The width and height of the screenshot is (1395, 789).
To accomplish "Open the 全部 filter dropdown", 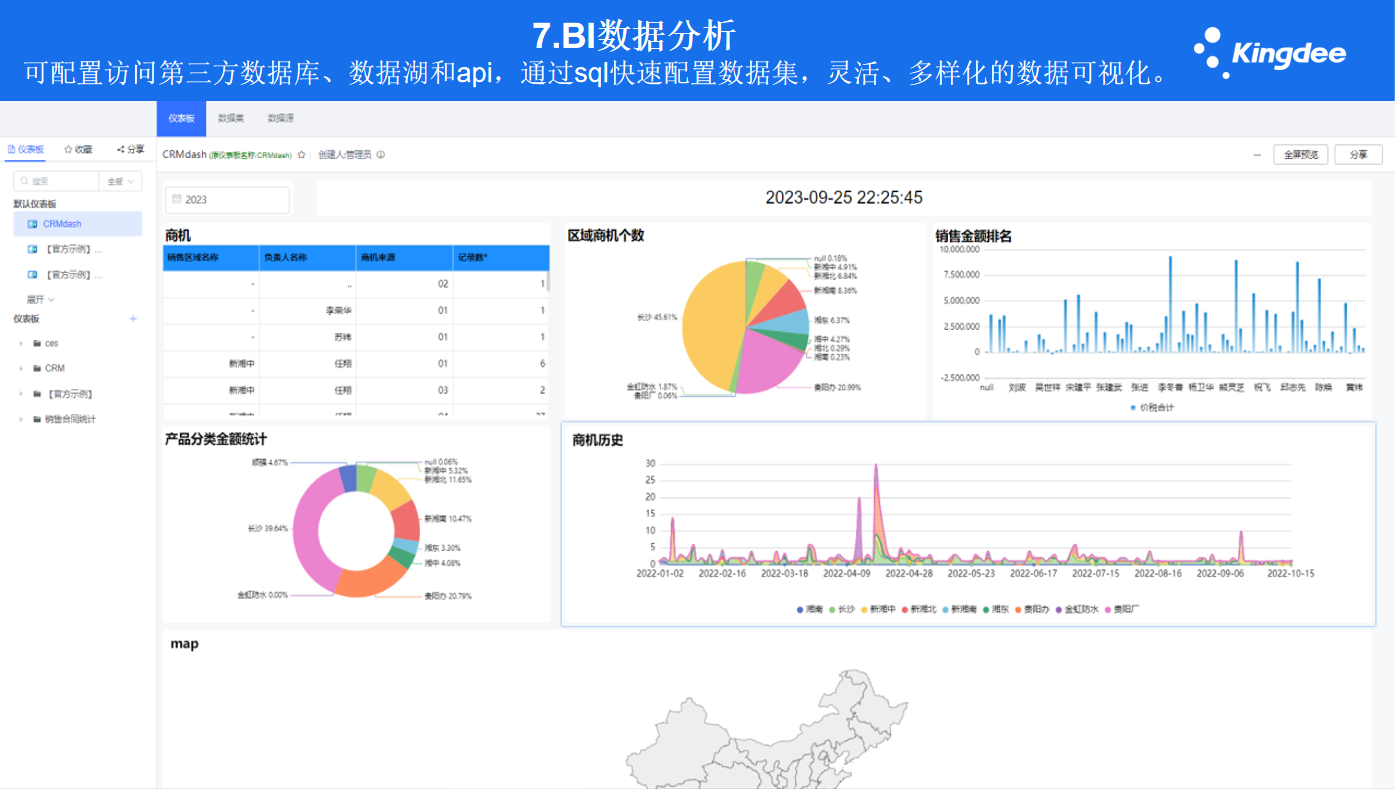I will click(x=120, y=181).
